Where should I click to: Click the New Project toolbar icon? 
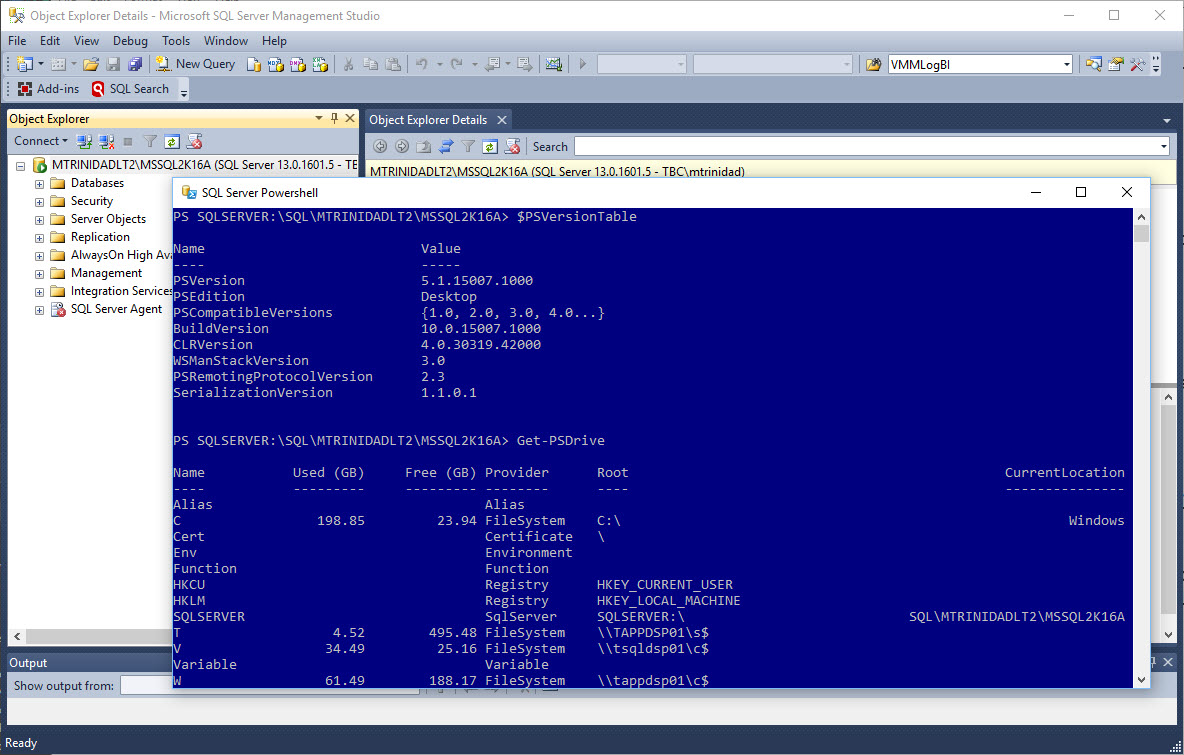pos(24,64)
